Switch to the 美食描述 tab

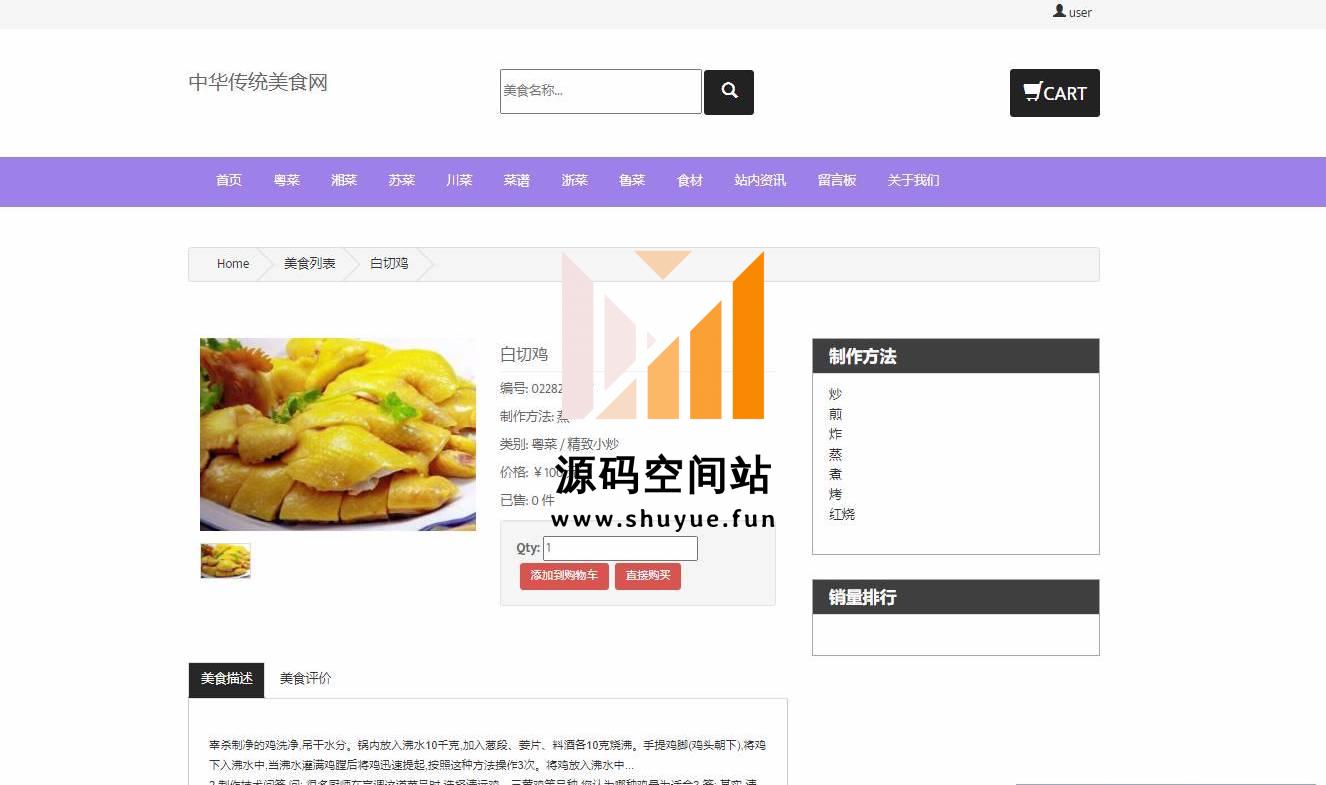[x=226, y=679]
